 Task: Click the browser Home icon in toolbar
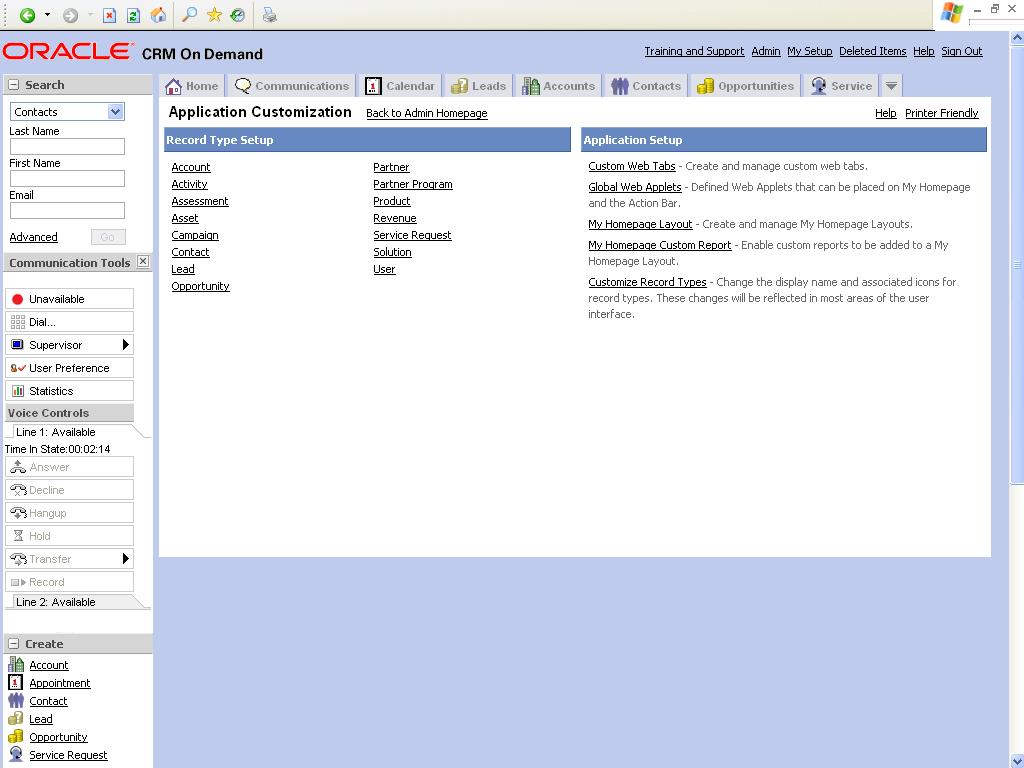coord(158,15)
